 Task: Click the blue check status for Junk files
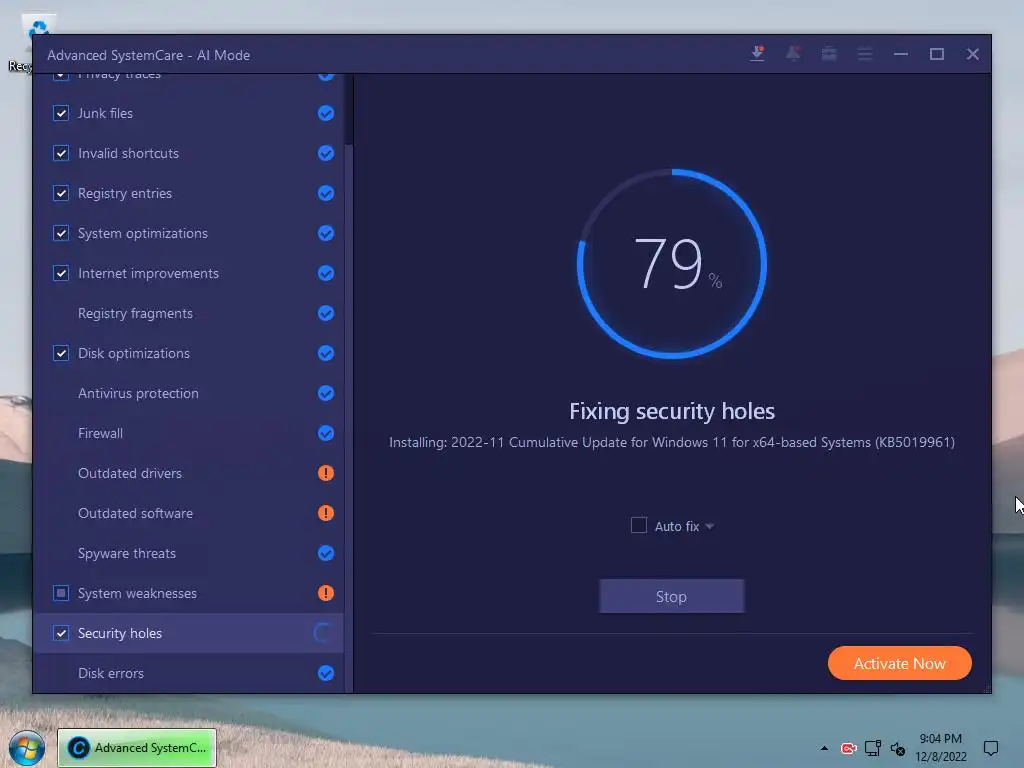coord(326,113)
